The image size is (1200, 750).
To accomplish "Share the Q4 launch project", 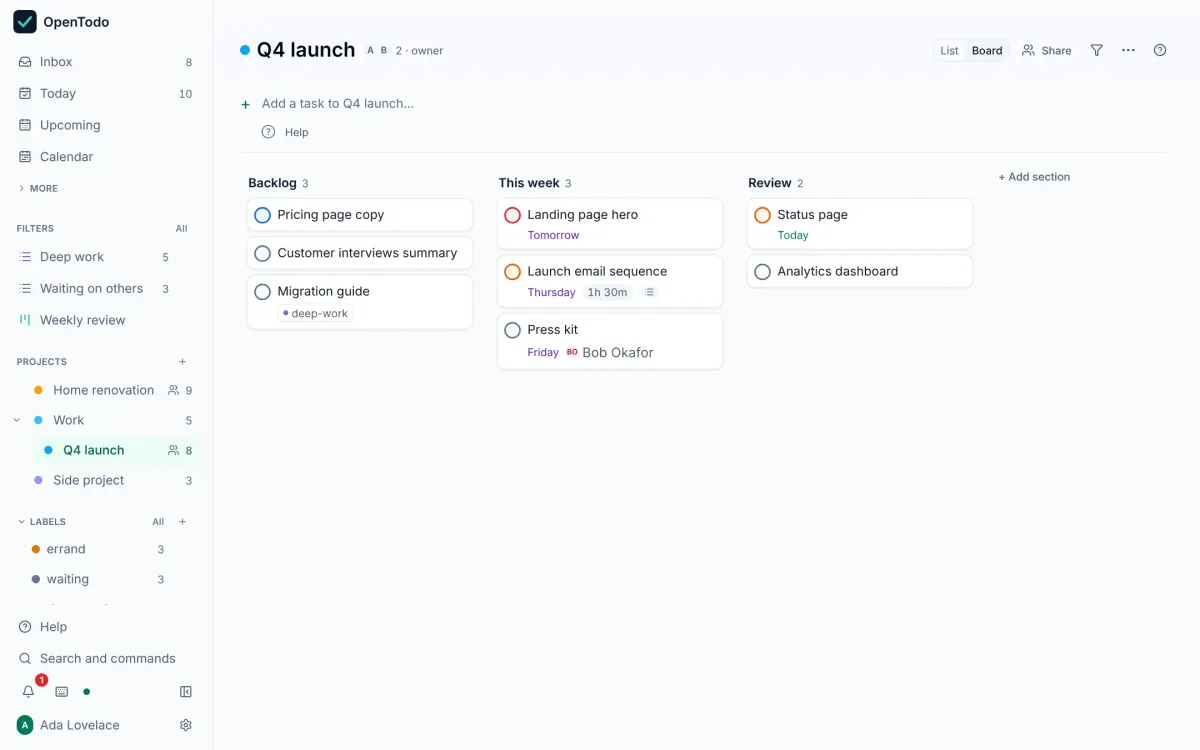I will point(1047,51).
